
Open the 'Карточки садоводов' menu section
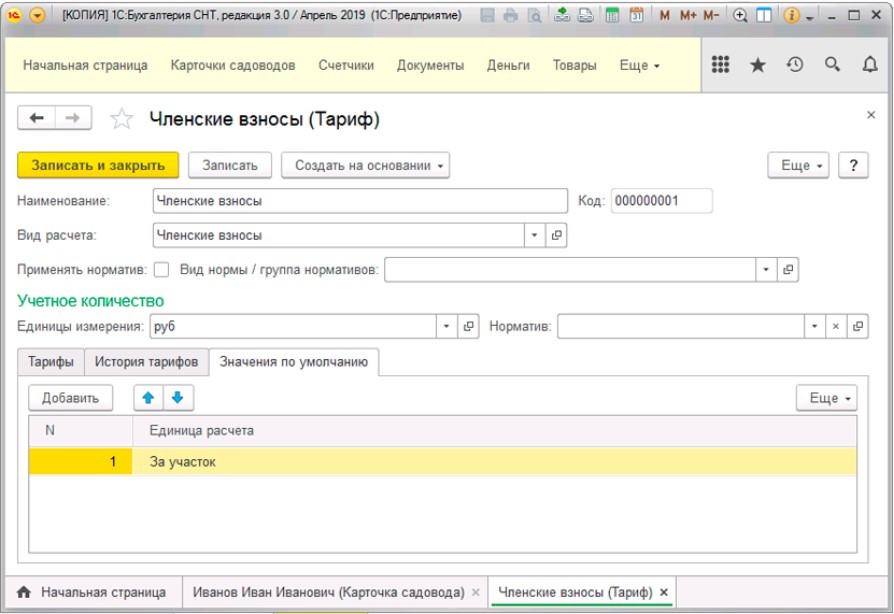tap(233, 65)
